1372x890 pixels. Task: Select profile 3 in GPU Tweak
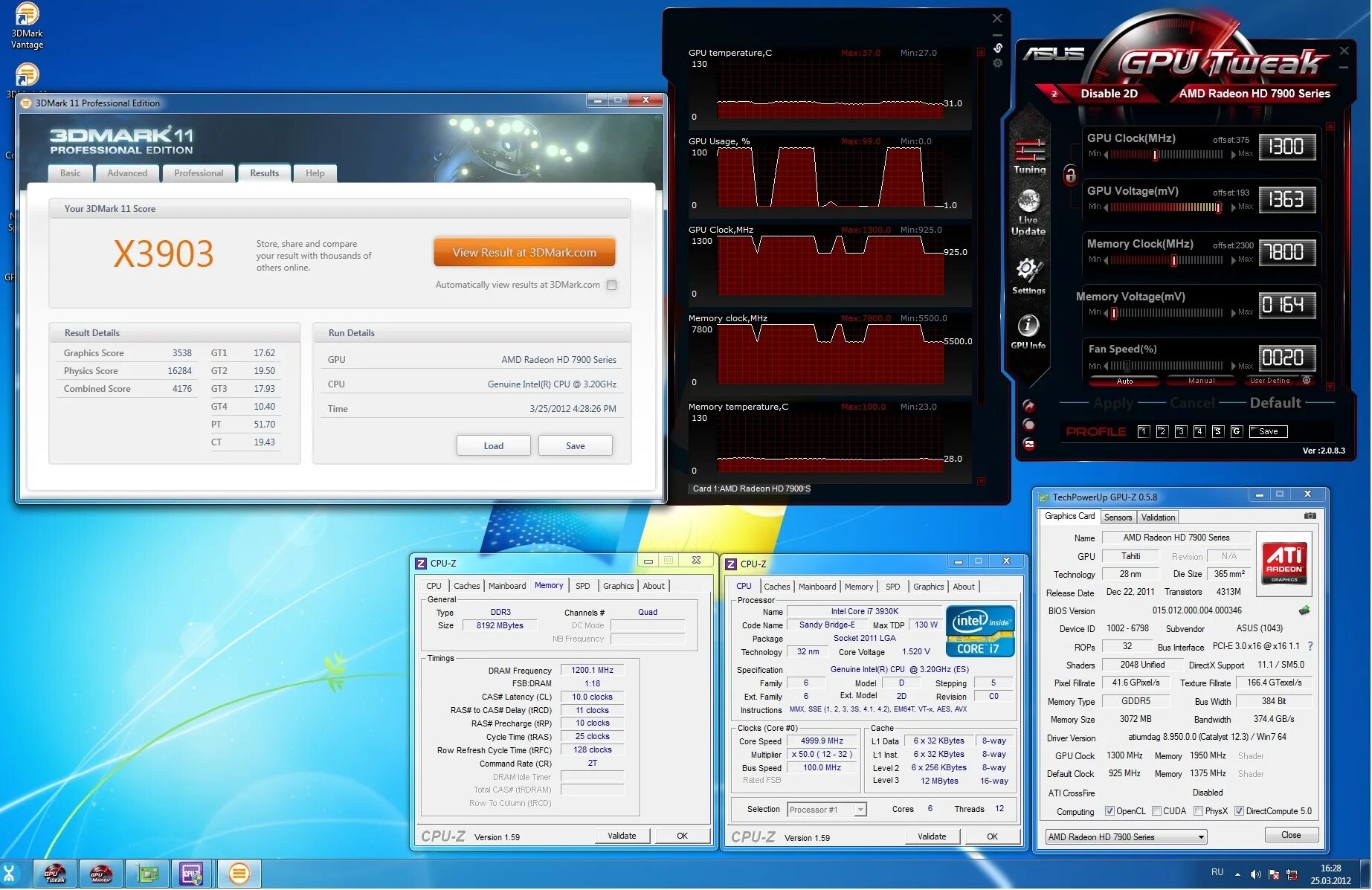1181,431
